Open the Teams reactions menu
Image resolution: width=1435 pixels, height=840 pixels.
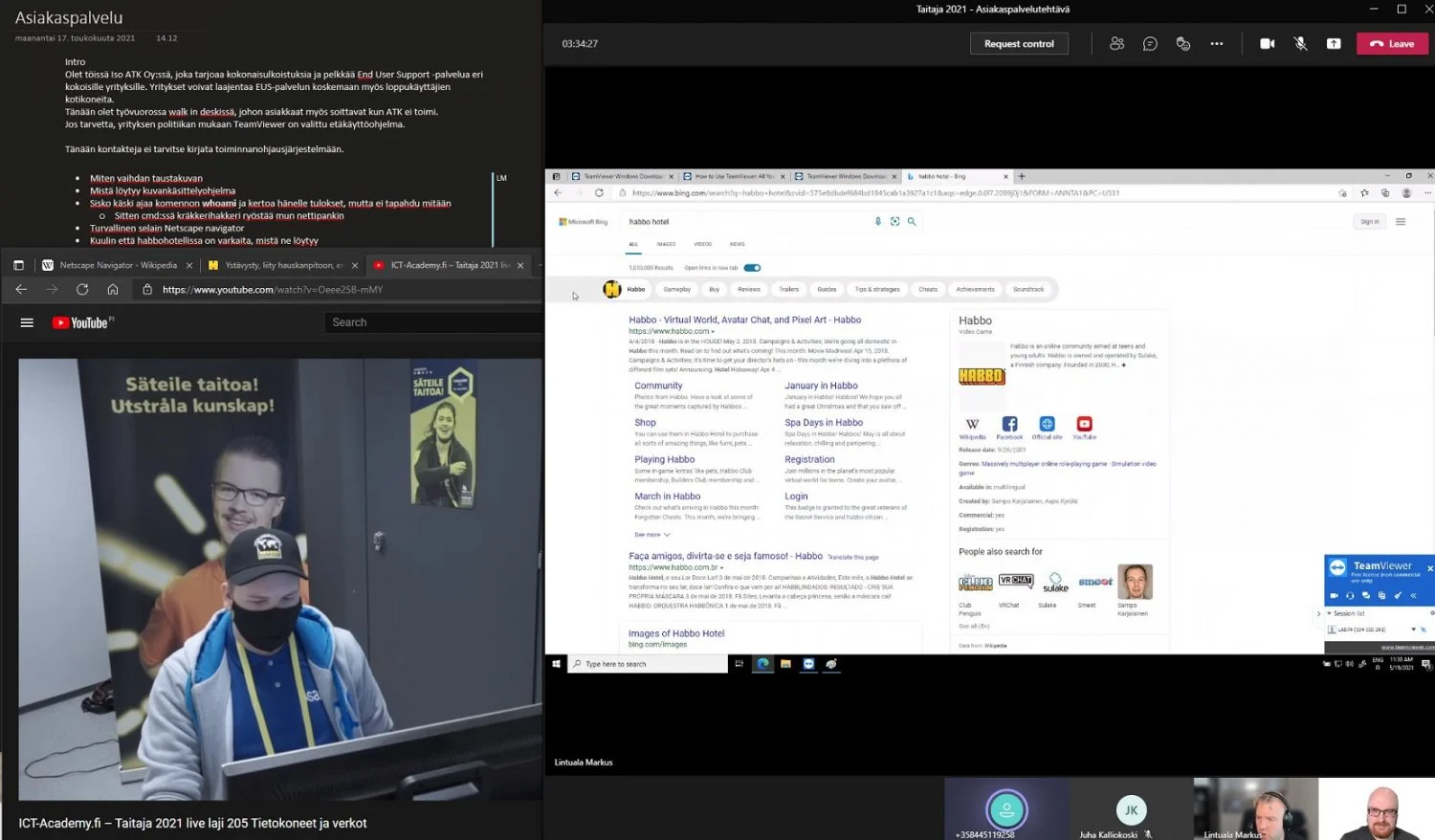1183,44
